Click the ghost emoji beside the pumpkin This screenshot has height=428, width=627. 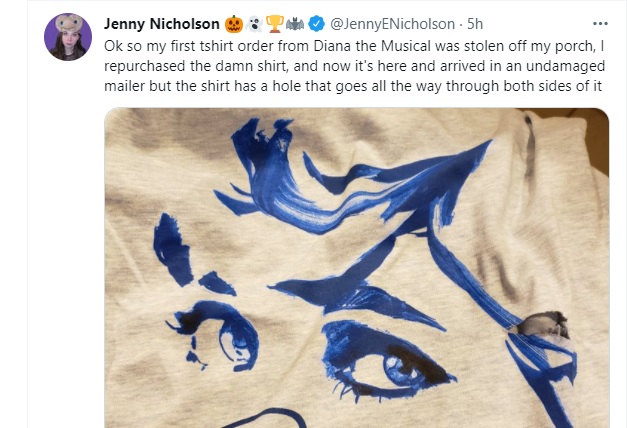pos(254,24)
